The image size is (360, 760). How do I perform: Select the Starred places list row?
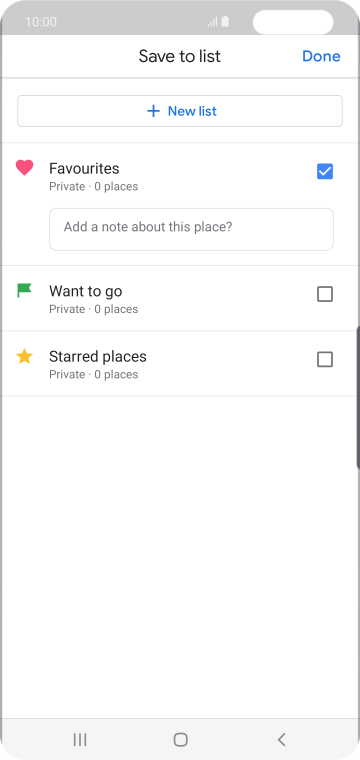[x=180, y=364]
